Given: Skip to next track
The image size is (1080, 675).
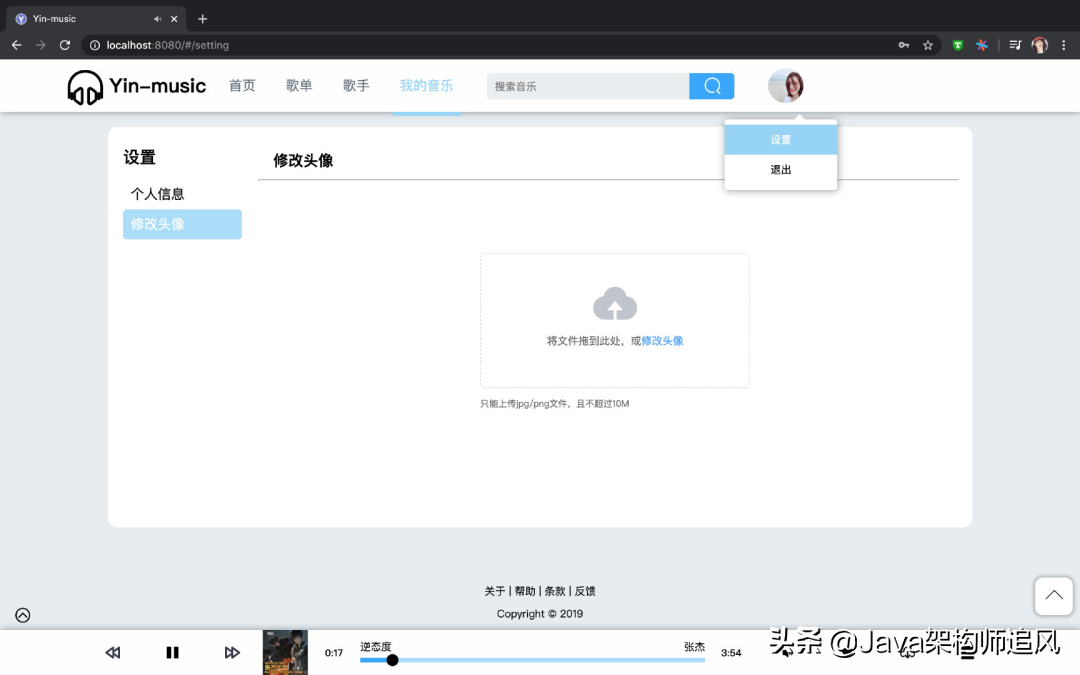Looking at the screenshot, I should pyautogui.click(x=232, y=652).
